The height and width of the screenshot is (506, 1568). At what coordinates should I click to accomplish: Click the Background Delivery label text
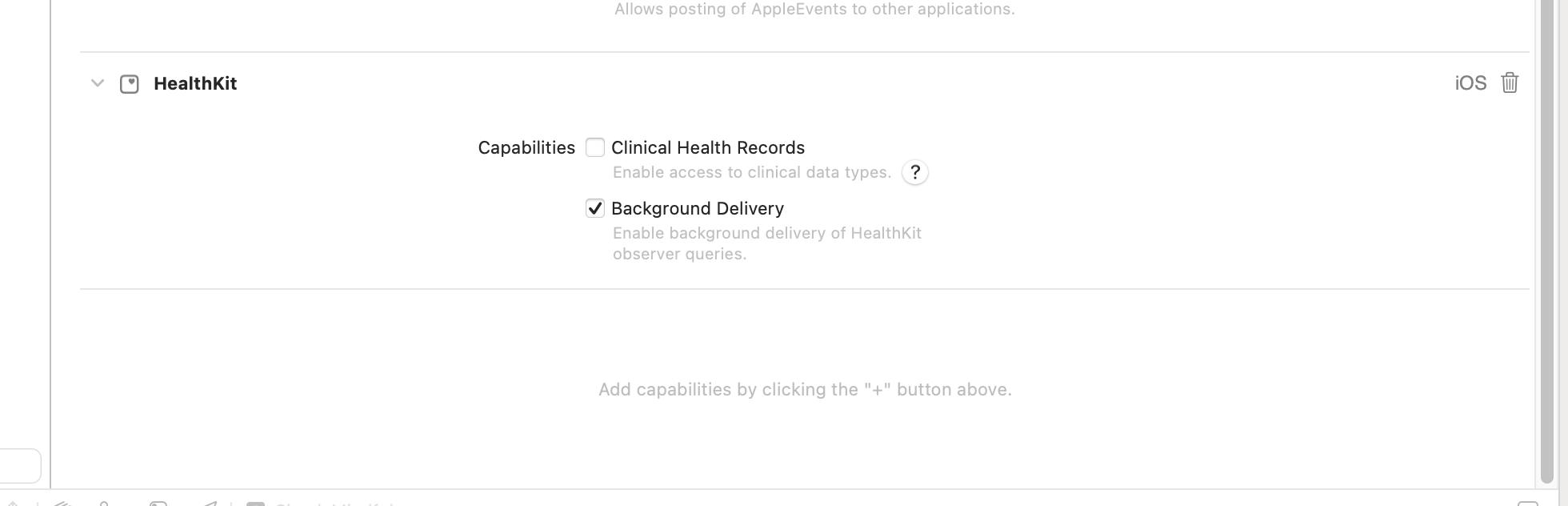point(698,208)
